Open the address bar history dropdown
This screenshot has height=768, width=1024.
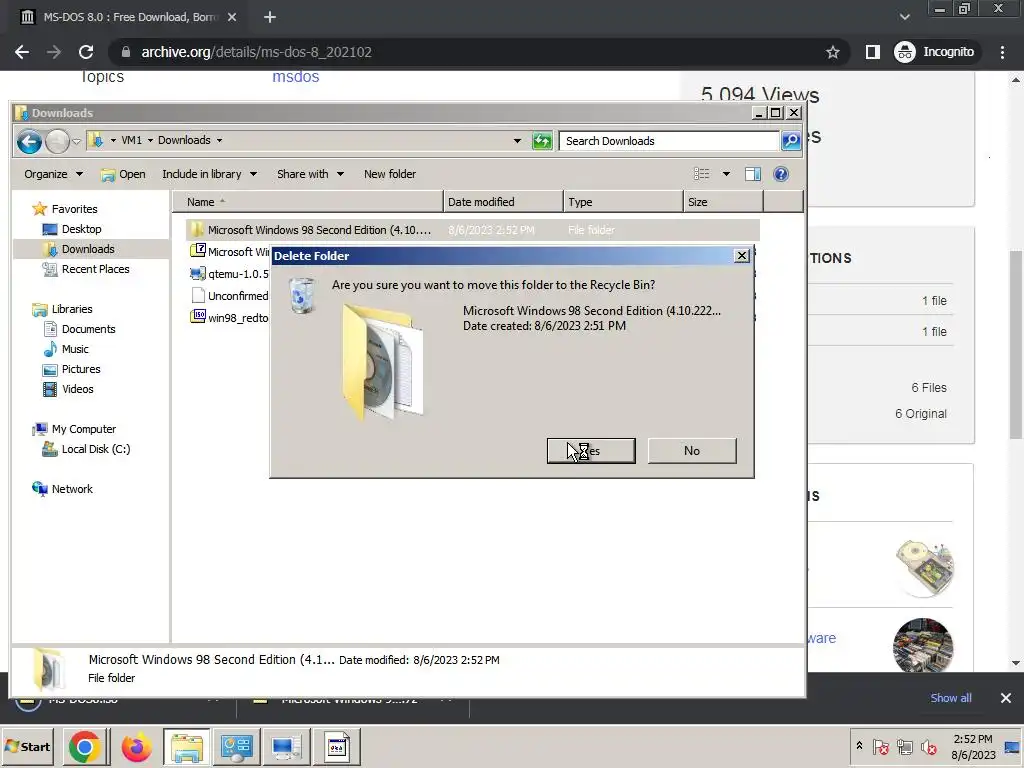click(x=517, y=140)
